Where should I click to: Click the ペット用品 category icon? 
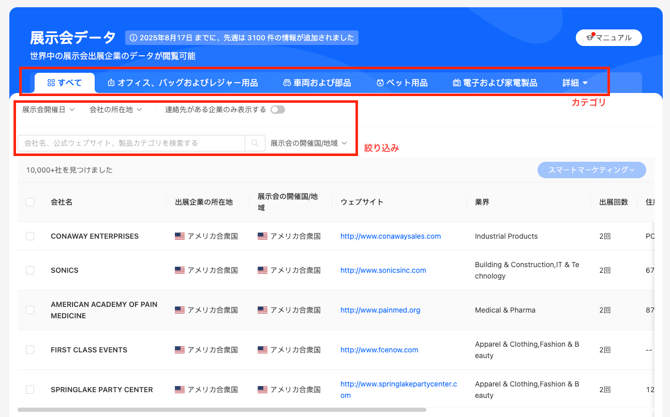380,83
